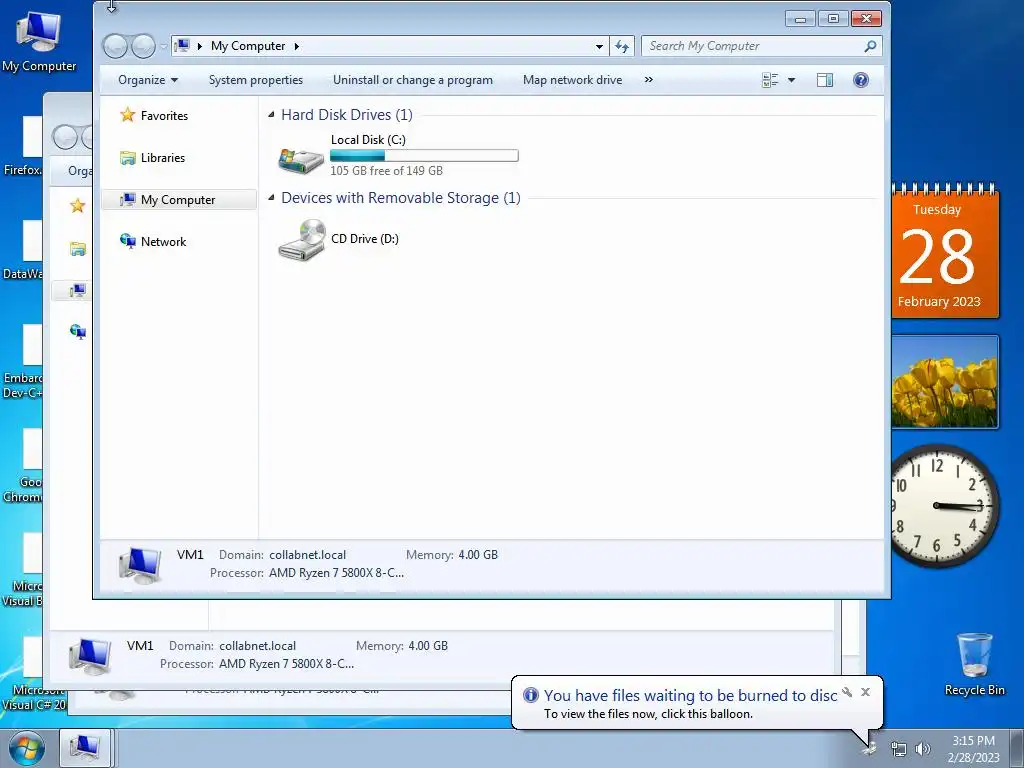Click the AMD Ryzen 7 processor text in front window
This screenshot has height=768, width=1024.
(336, 573)
